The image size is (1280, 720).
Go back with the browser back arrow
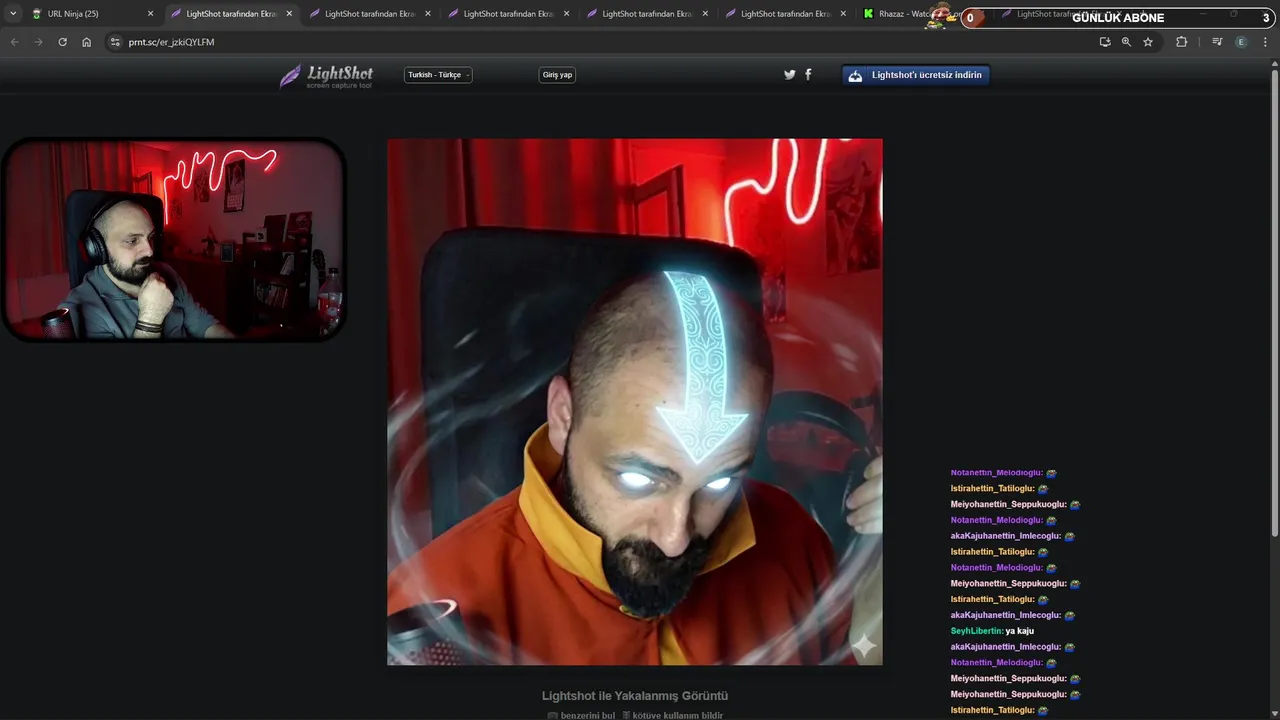click(14, 42)
